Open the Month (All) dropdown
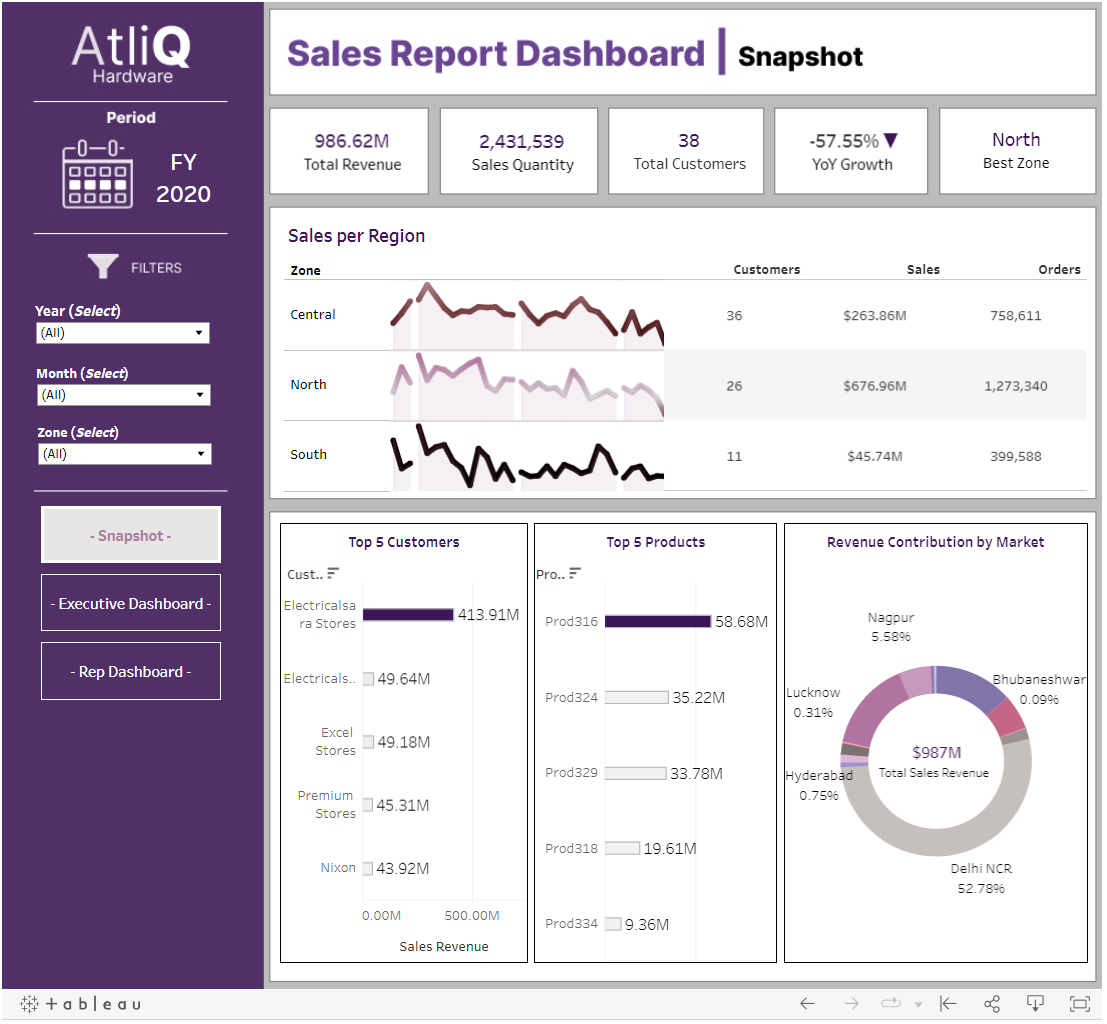 coord(201,395)
